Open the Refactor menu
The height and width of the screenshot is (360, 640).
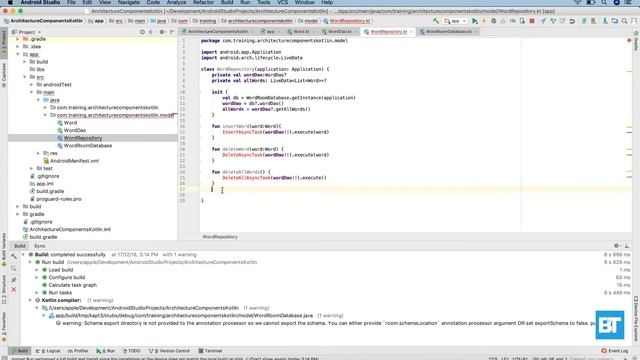[x=203, y=2]
